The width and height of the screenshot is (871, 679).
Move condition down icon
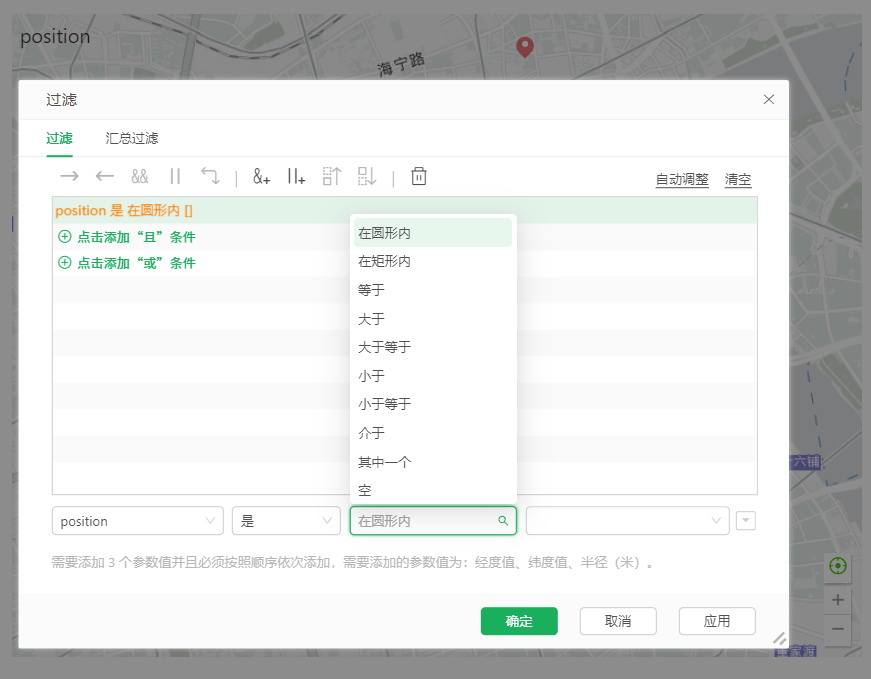coord(367,176)
